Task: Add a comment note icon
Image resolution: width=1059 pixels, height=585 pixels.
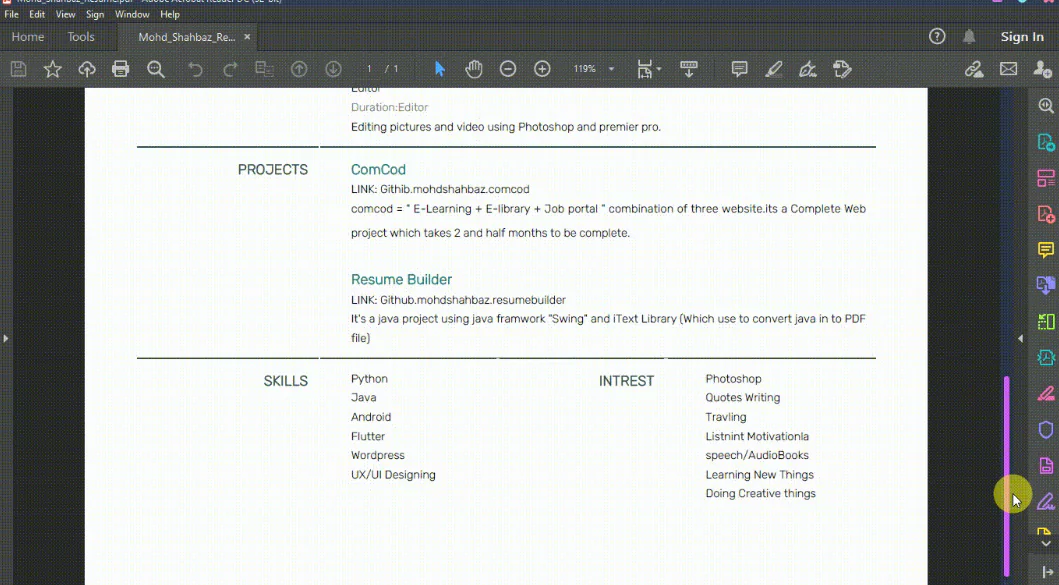Action: (x=740, y=69)
